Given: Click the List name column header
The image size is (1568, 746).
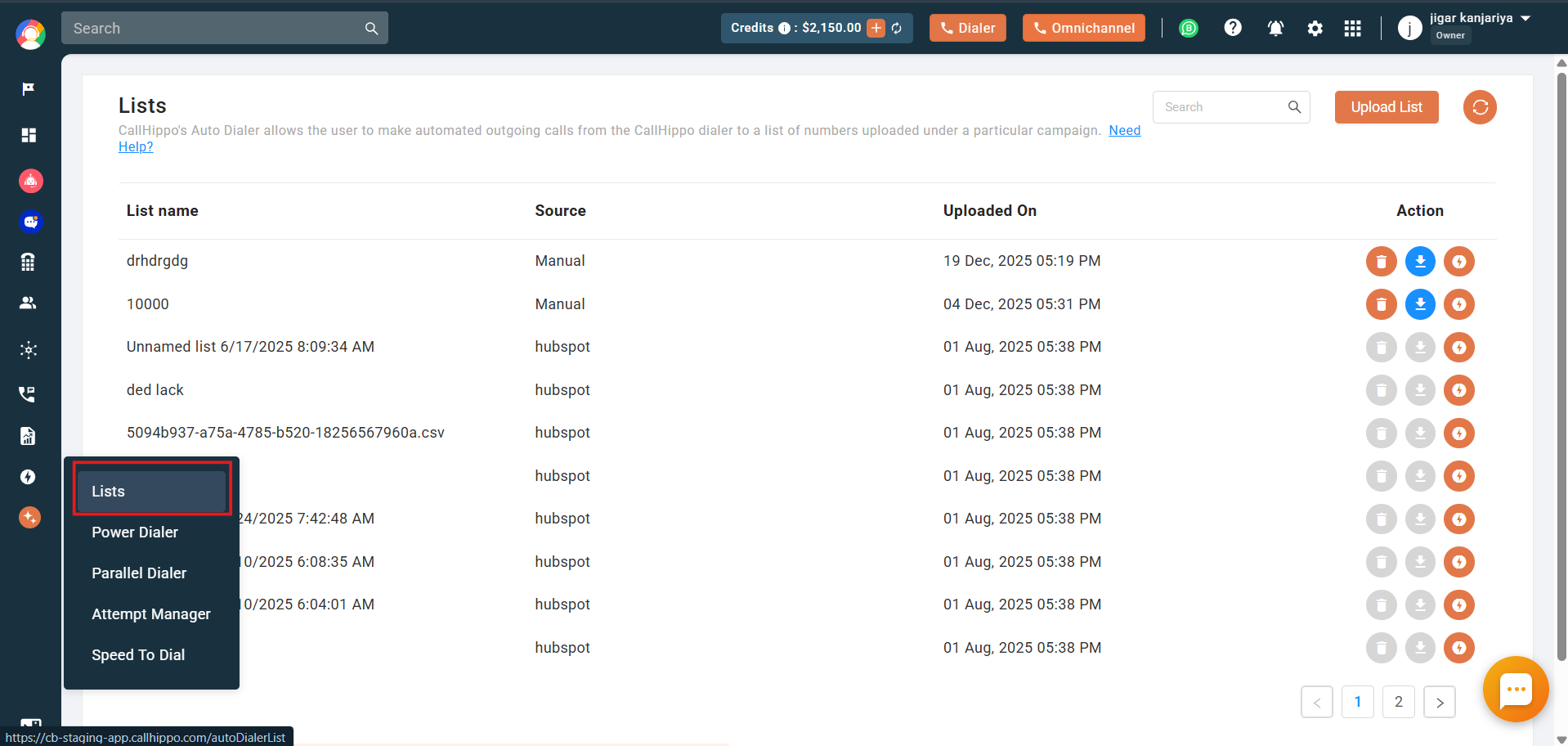Looking at the screenshot, I should tap(163, 211).
